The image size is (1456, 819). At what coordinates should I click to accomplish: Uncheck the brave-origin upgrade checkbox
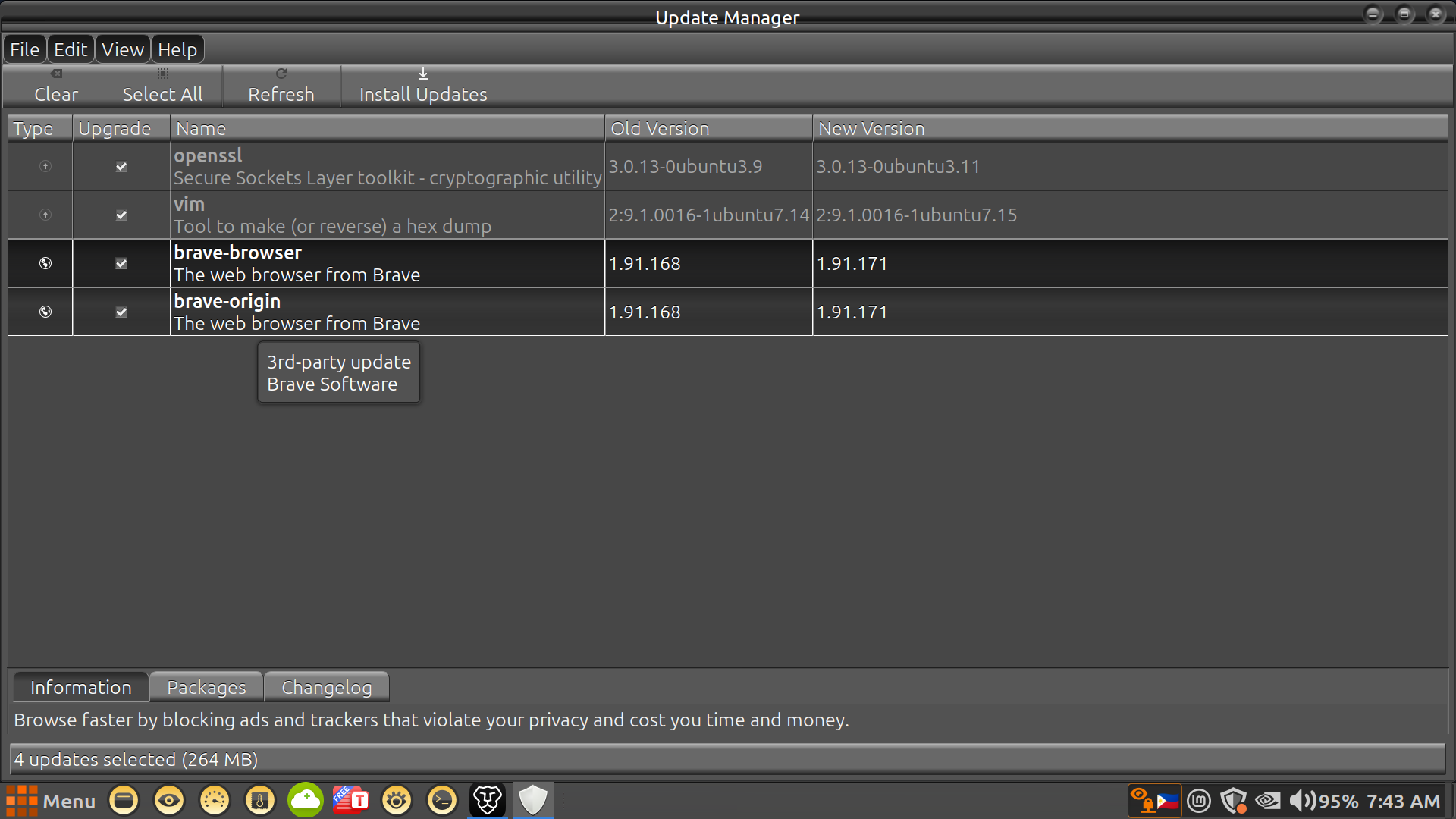click(x=121, y=312)
